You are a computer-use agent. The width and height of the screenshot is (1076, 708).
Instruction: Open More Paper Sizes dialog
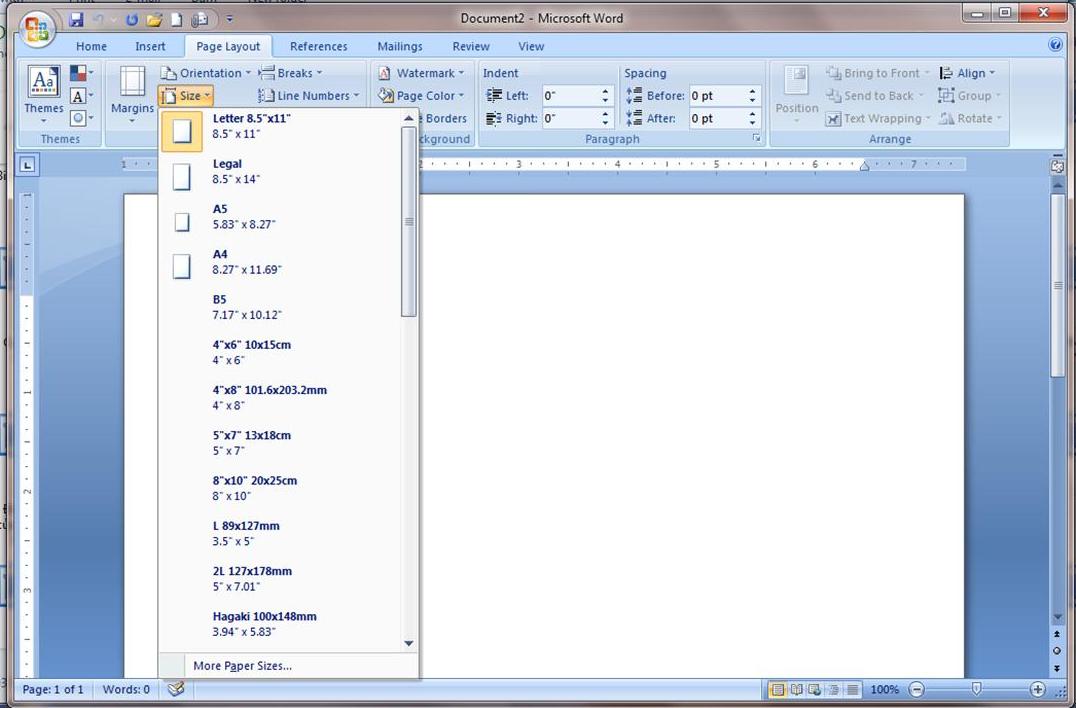click(x=288, y=665)
